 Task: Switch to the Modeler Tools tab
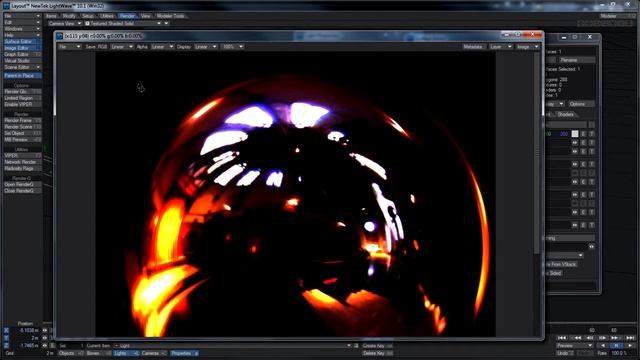click(171, 16)
